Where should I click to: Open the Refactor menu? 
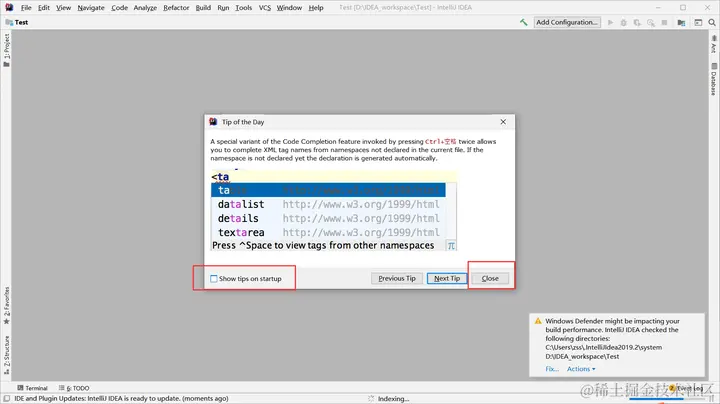tap(176, 8)
